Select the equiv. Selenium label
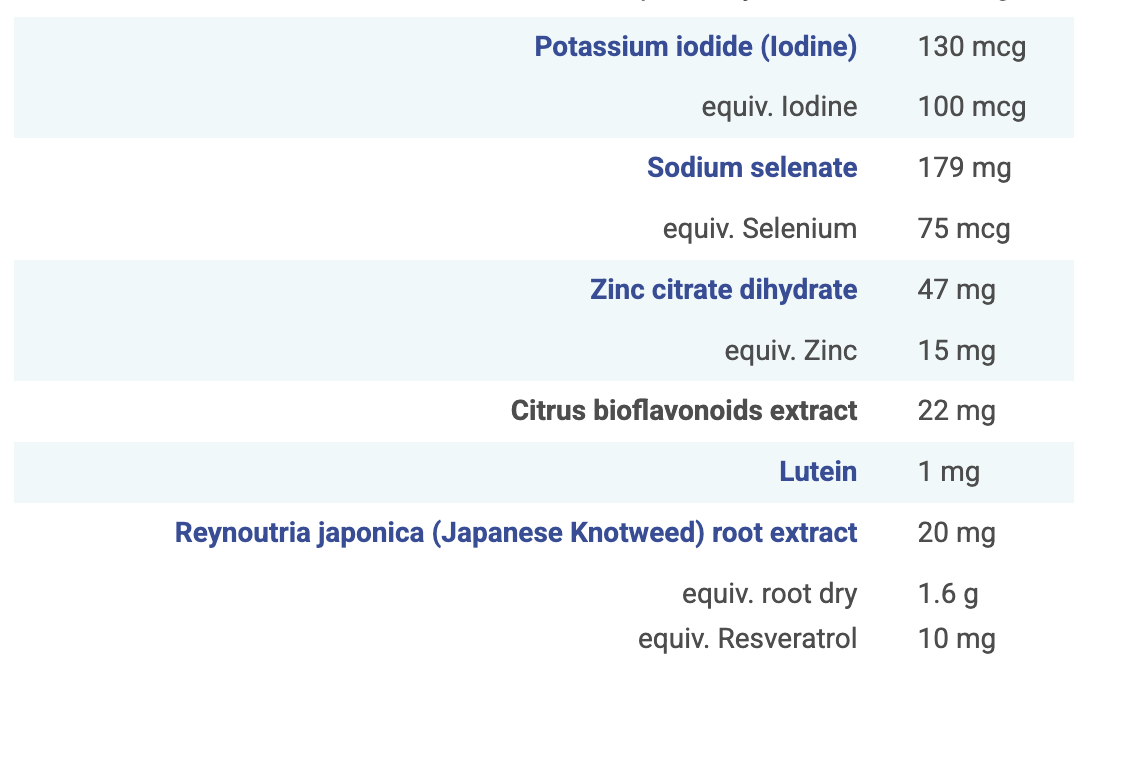The image size is (1126, 758). tap(759, 229)
